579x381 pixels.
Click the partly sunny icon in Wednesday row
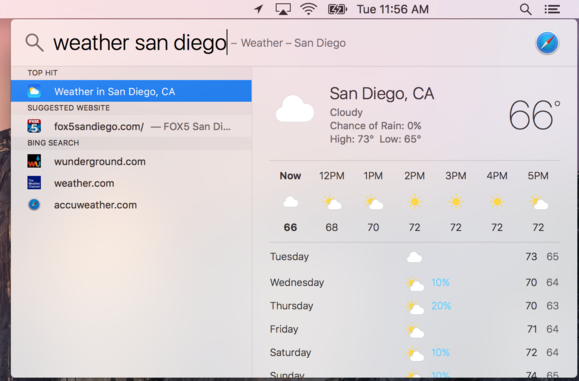[414, 284]
